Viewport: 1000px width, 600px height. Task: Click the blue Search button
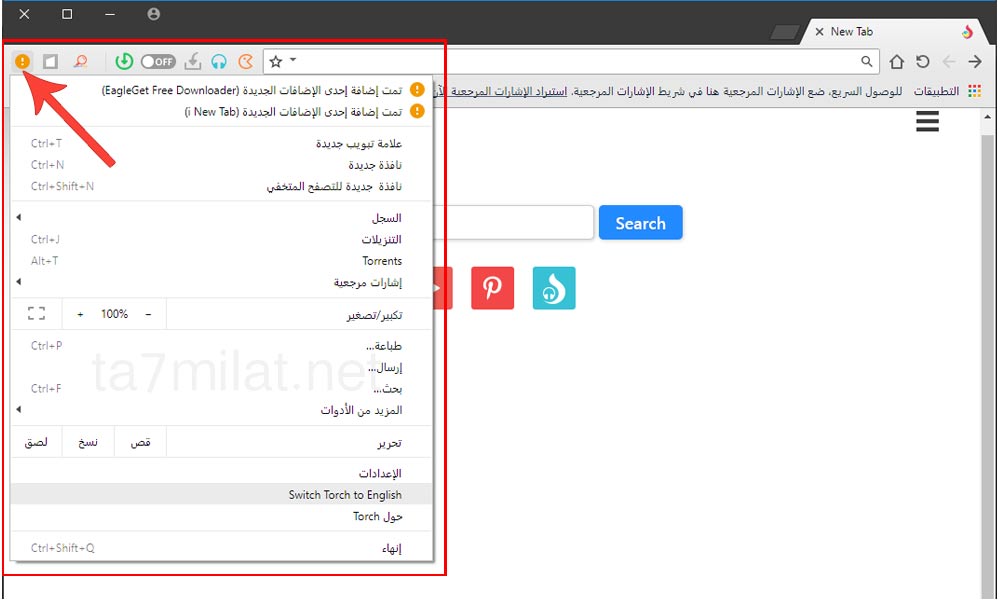pyautogui.click(x=640, y=223)
